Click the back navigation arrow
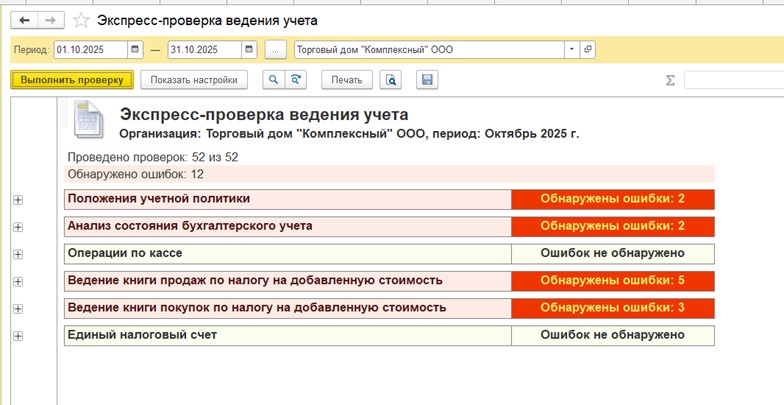This screenshot has height=405, width=784. (24, 20)
